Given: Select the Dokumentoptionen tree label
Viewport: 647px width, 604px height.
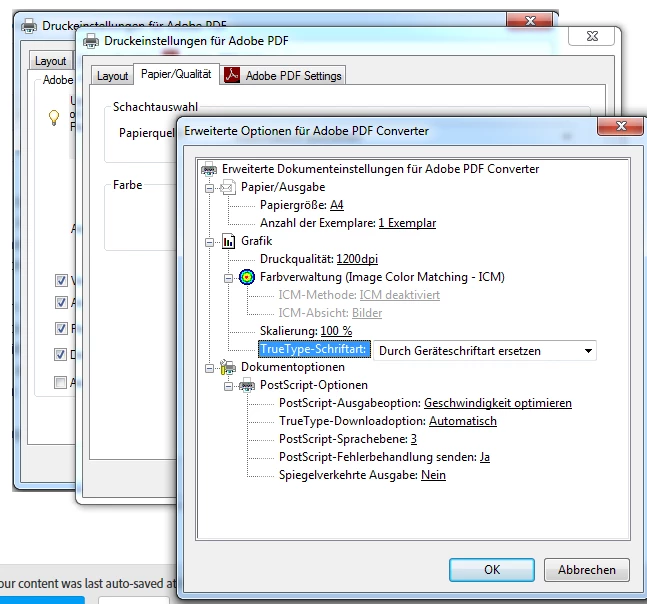Looking at the screenshot, I should [293, 367].
